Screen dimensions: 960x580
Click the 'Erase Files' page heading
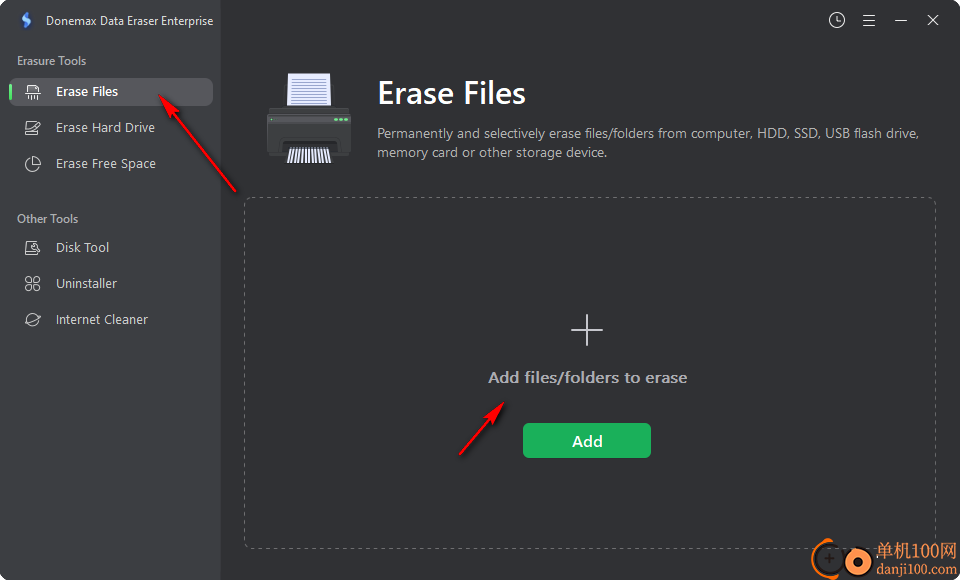(451, 93)
